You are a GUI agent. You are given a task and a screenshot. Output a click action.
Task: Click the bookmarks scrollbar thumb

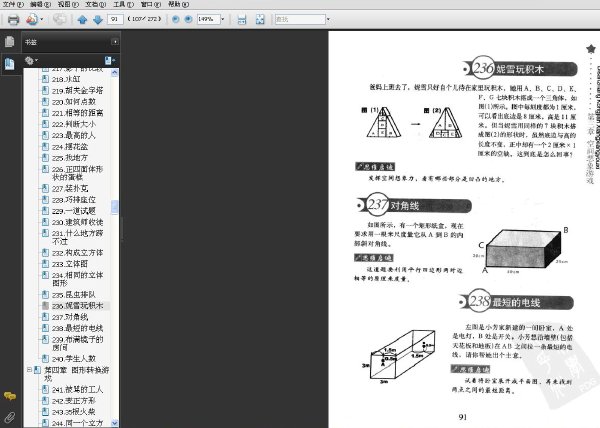pos(114,207)
